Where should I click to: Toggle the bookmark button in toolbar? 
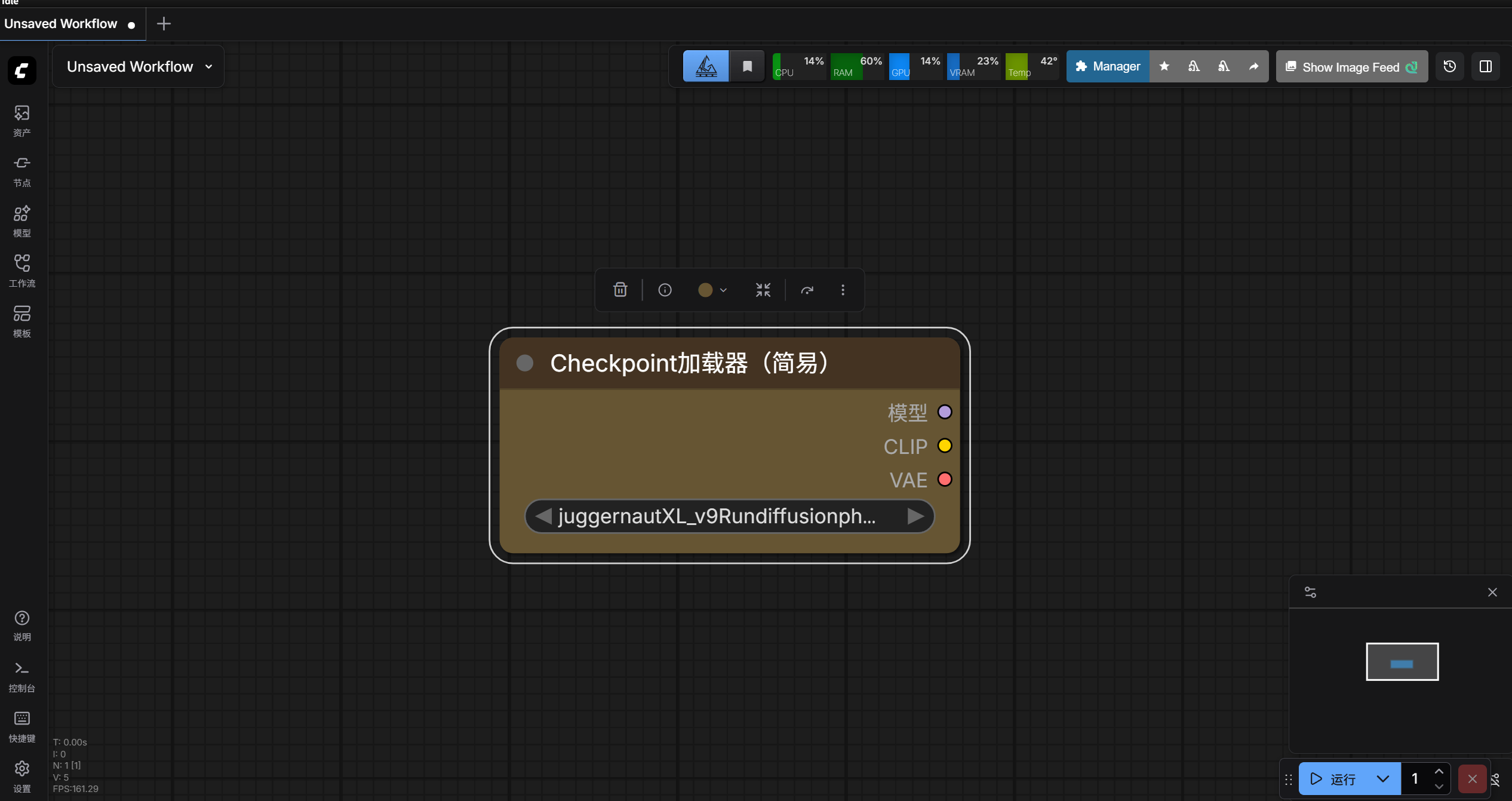click(747, 66)
